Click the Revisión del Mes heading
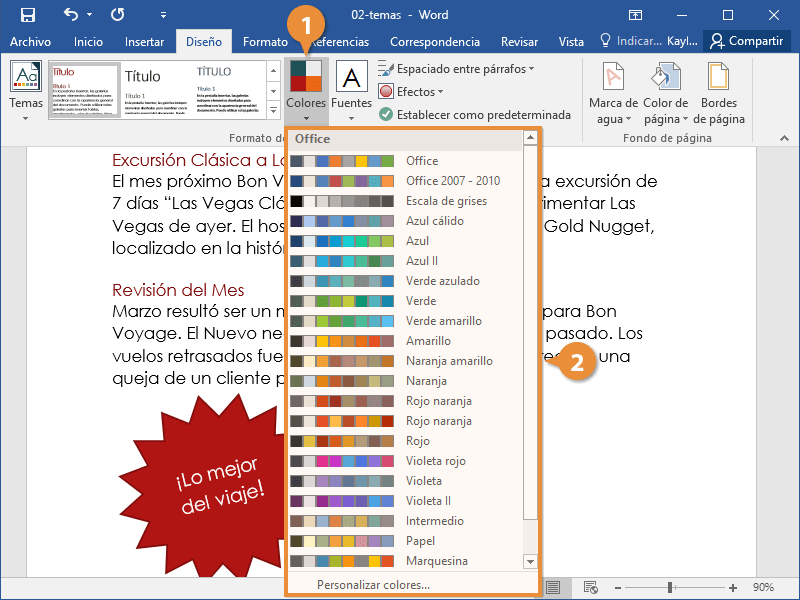The height and width of the screenshot is (600, 800). (x=178, y=290)
